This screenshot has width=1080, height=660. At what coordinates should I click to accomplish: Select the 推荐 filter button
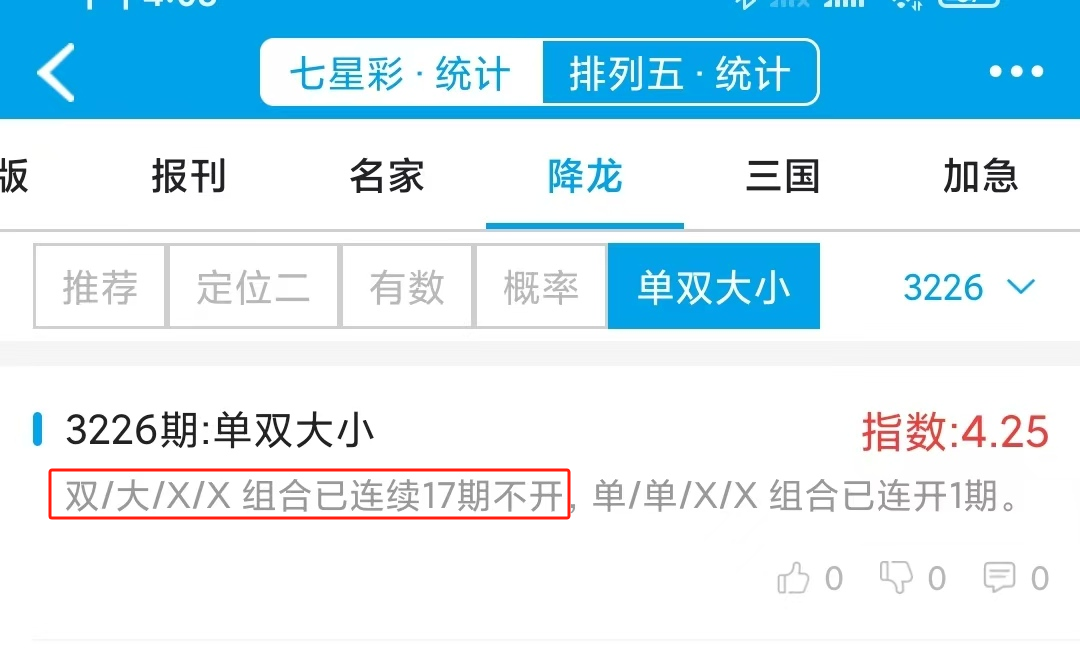[x=100, y=286]
